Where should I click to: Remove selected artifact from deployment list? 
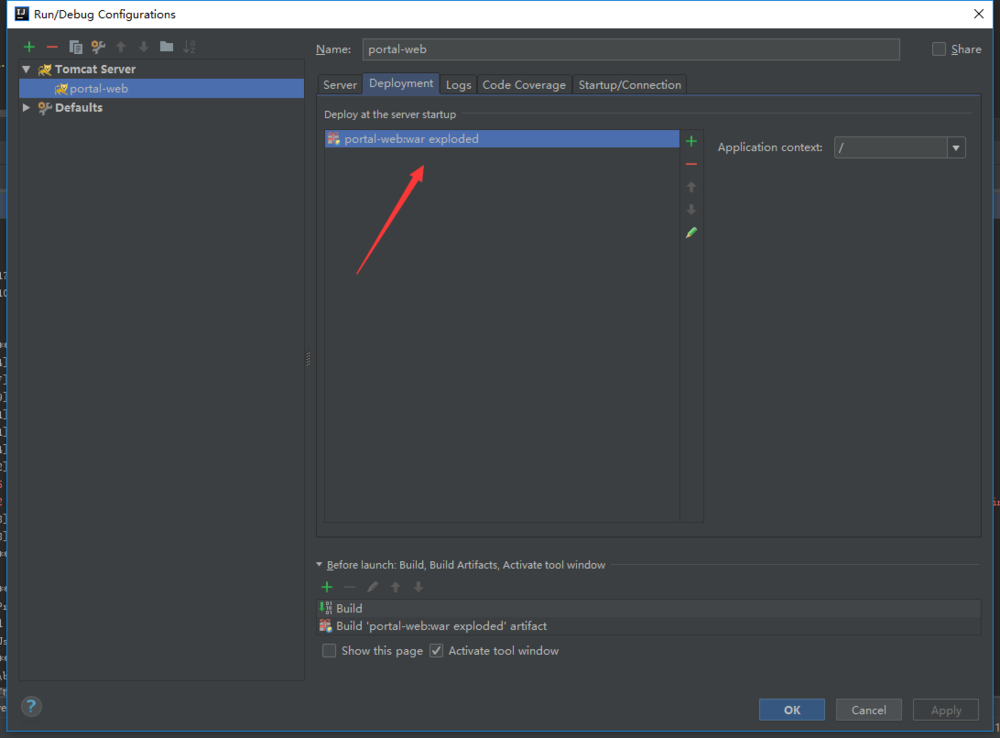point(691,164)
